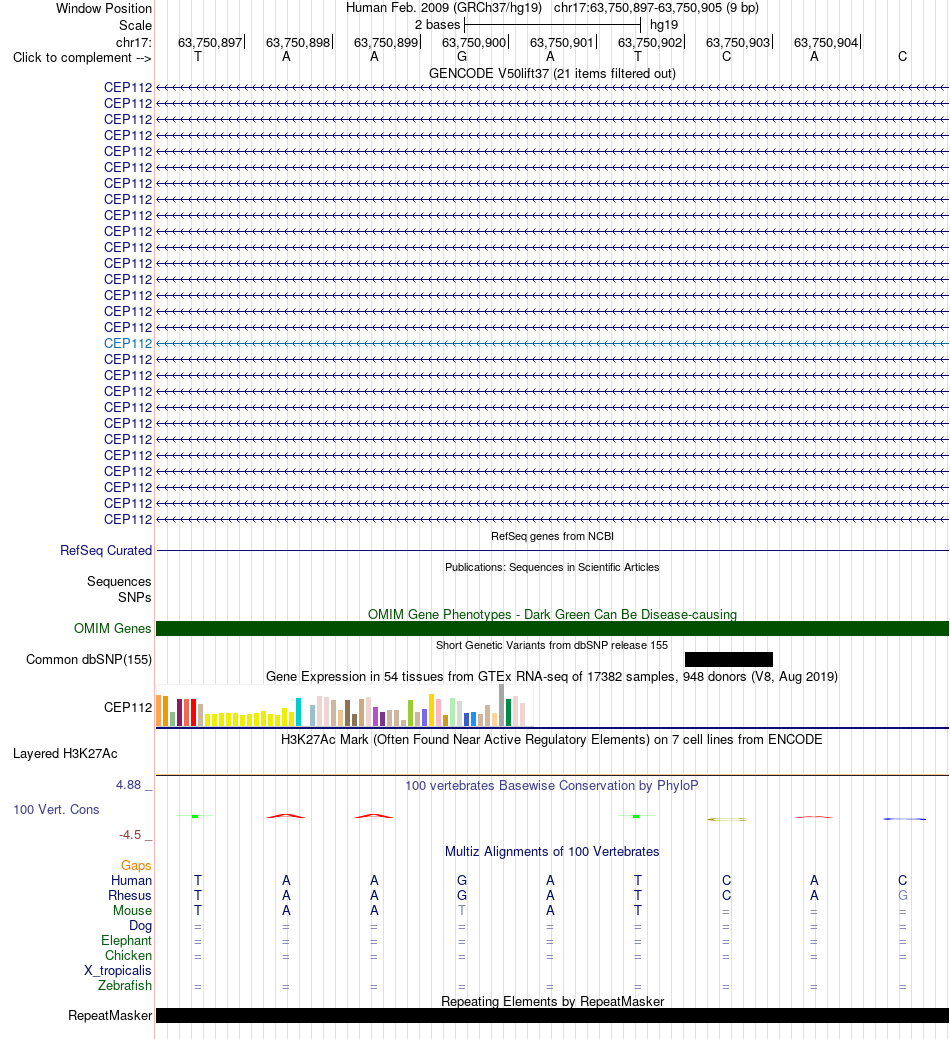Click the 'Click to complement -->' label

[82, 58]
